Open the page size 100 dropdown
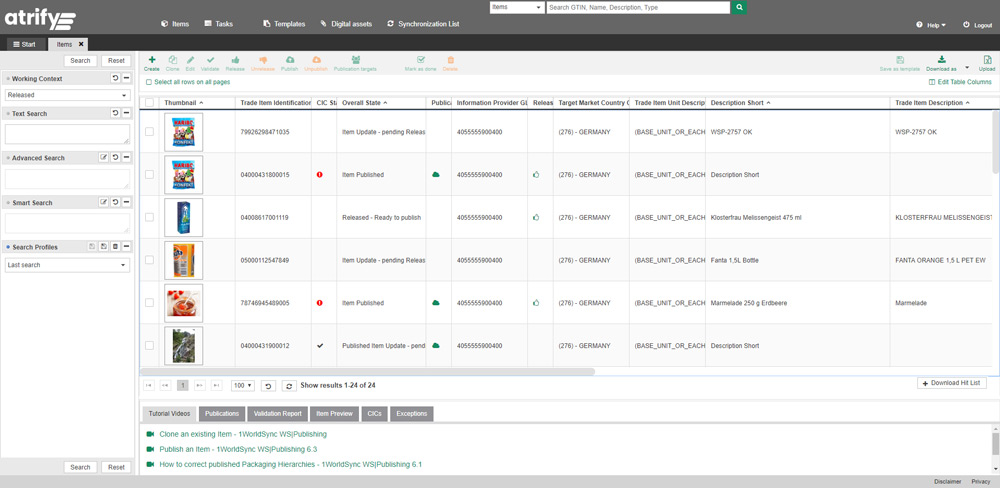The image size is (1000, 488). point(242,385)
